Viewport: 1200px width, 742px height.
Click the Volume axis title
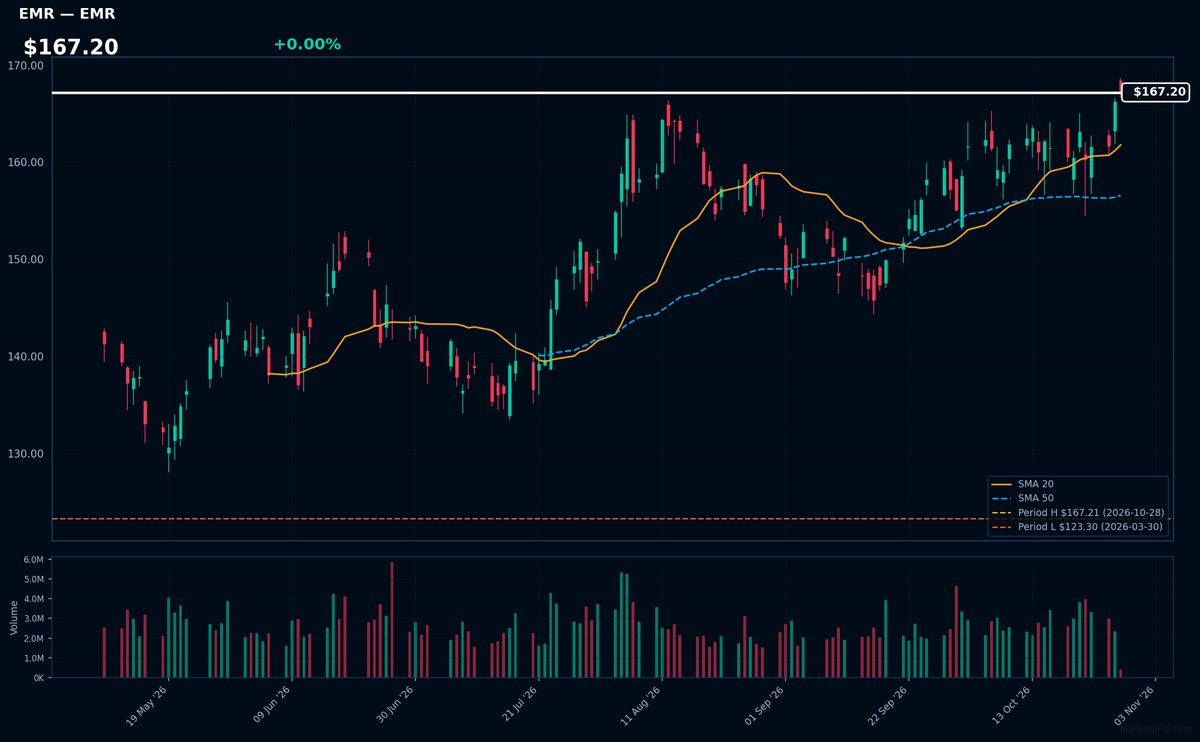[14, 617]
